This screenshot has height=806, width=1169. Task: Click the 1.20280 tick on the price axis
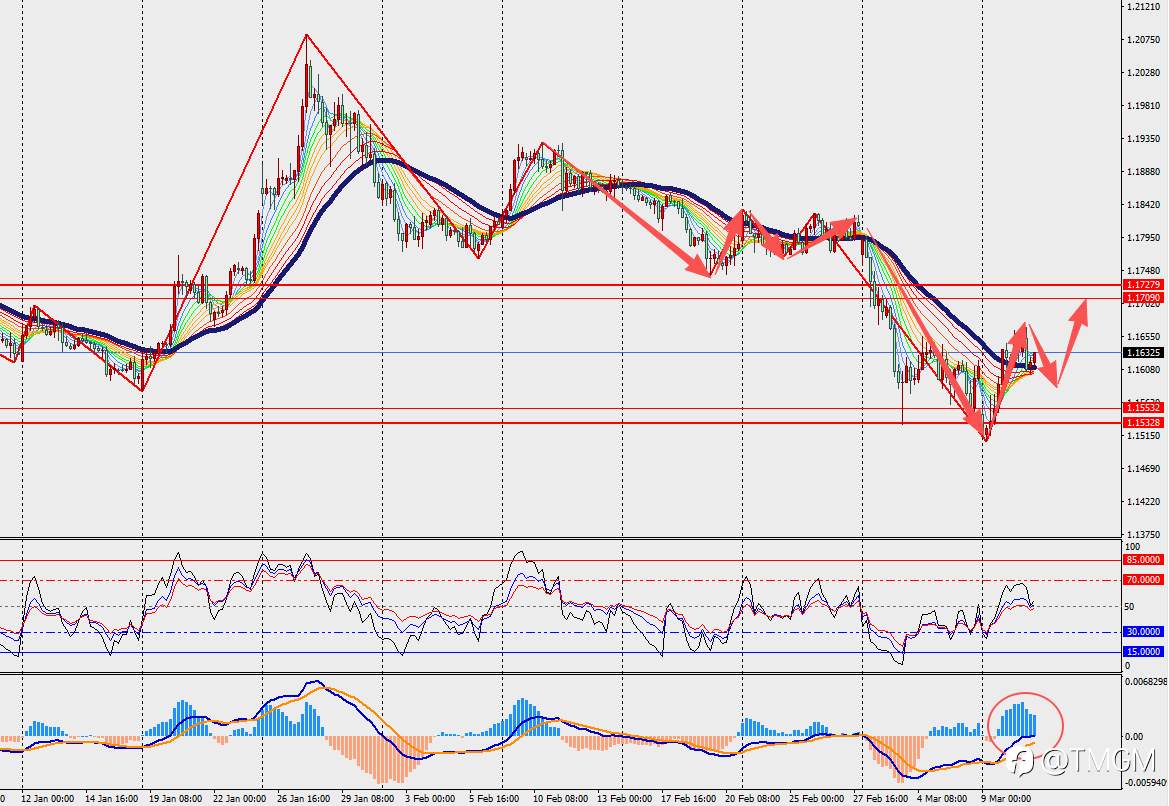click(x=1143, y=72)
